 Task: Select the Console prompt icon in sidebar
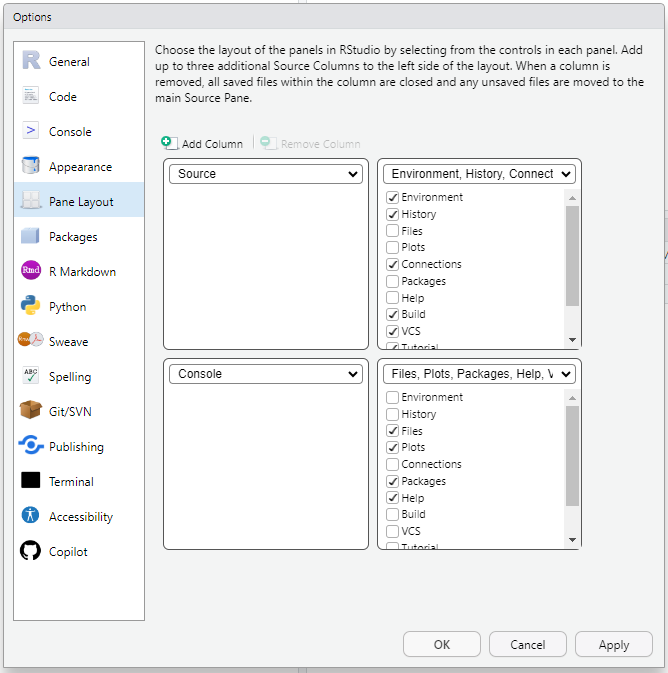pyautogui.click(x=31, y=131)
